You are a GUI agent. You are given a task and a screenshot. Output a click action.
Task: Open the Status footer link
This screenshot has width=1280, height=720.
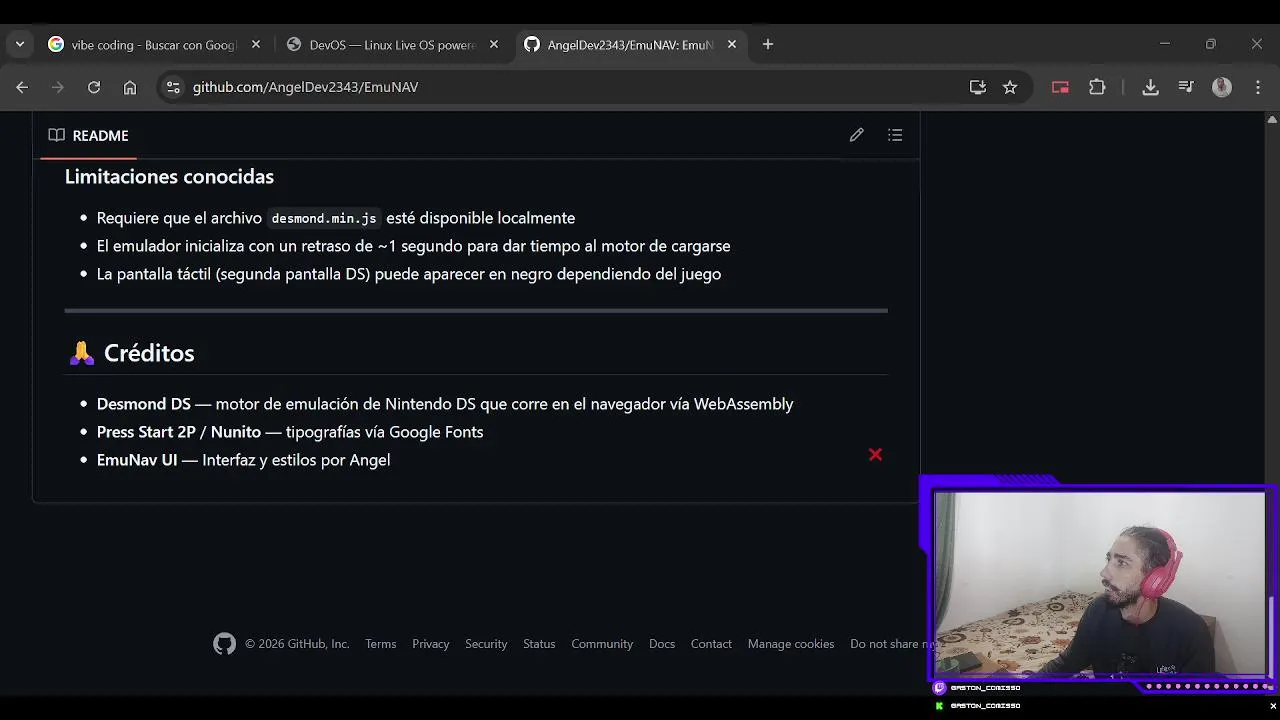[539, 644]
